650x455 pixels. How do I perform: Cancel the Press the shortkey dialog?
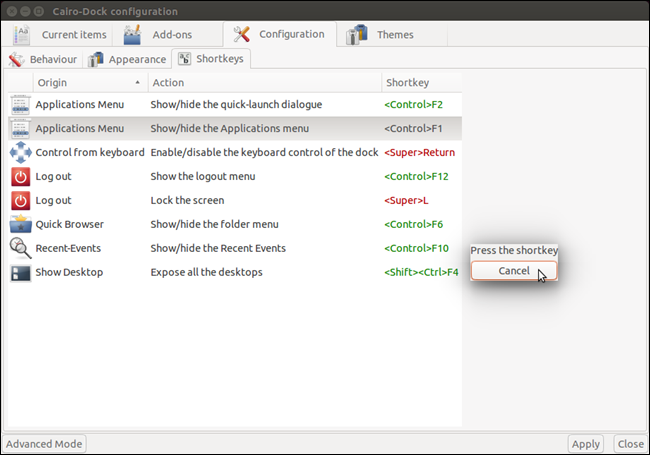click(x=514, y=271)
